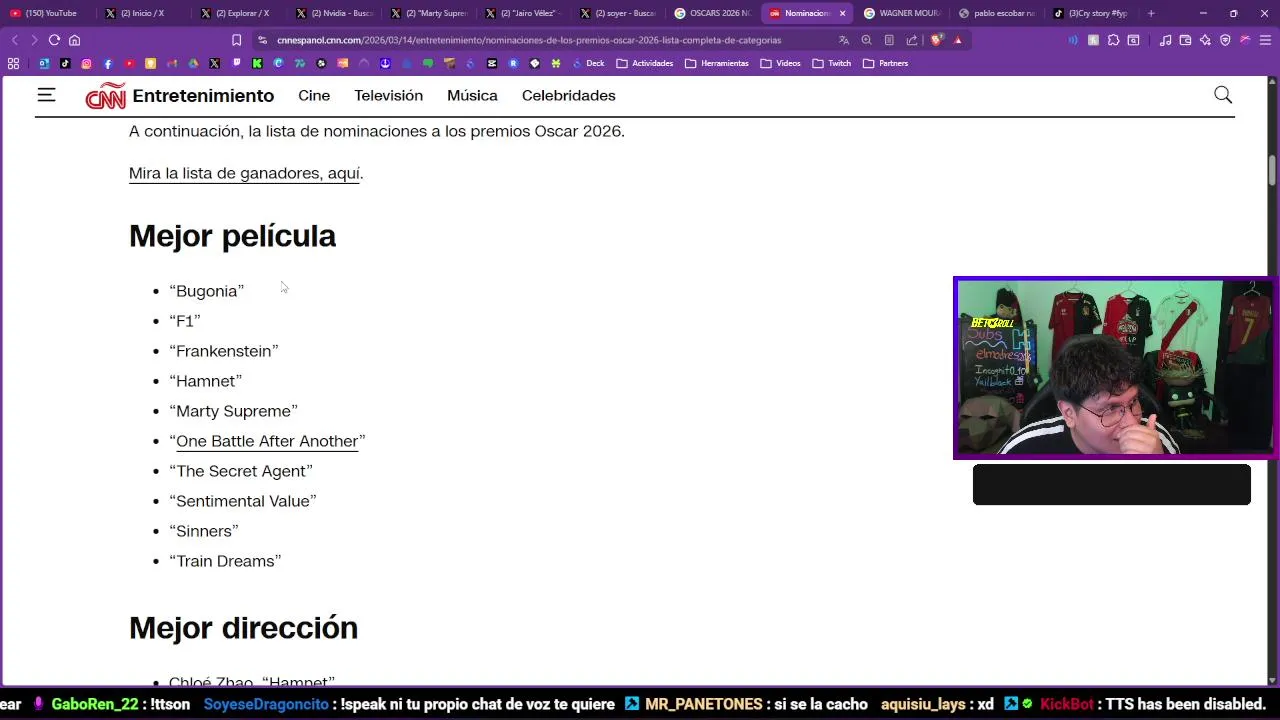
Task: Go to browser home page
Action: (74, 40)
